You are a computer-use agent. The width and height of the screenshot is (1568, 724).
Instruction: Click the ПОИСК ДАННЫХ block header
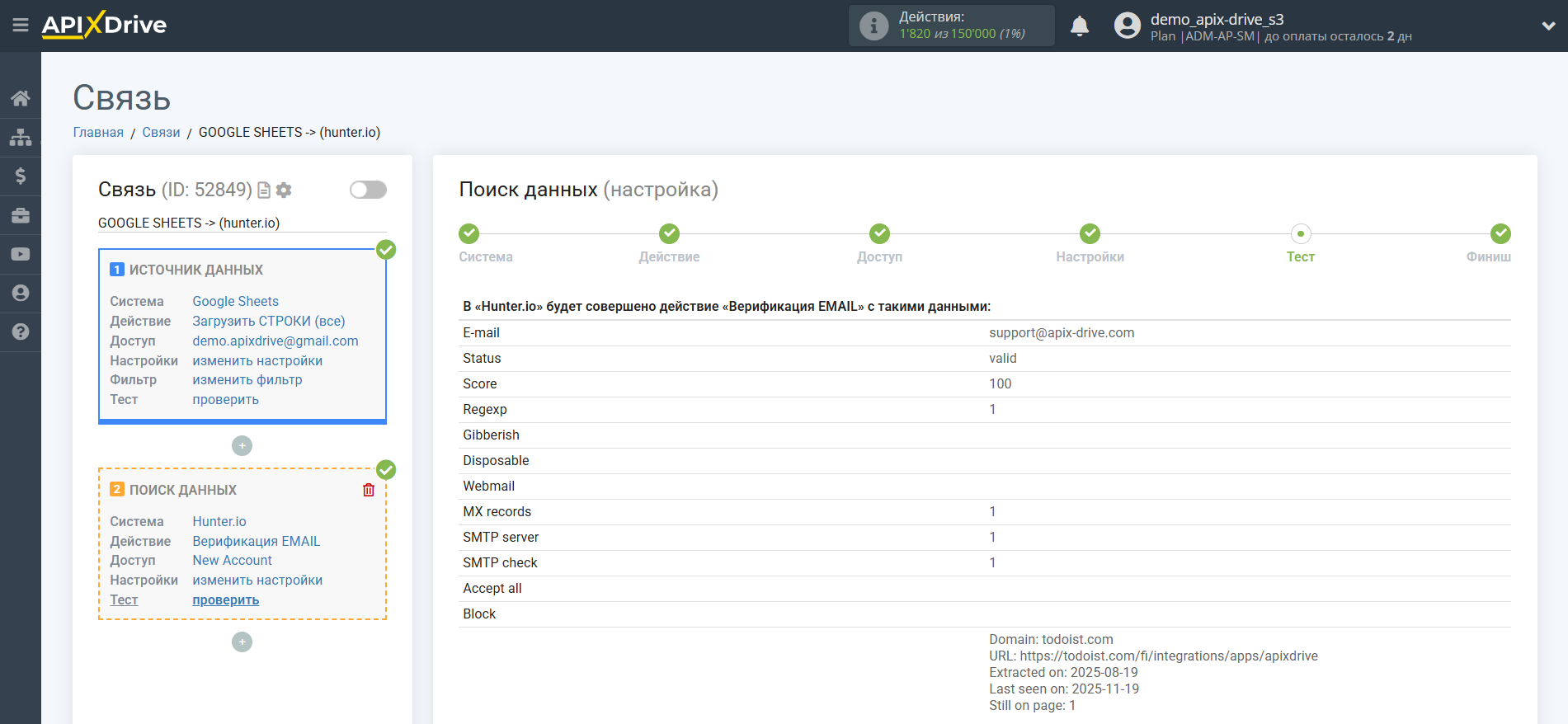(x=182, y=490)
